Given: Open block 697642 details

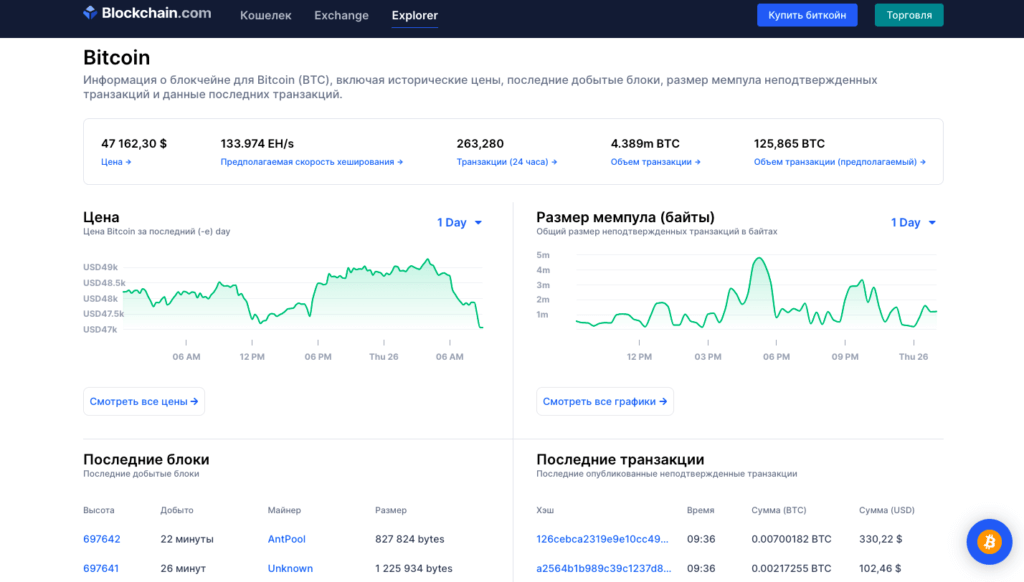Looking at the screenshot, I should tap(102, 540).
